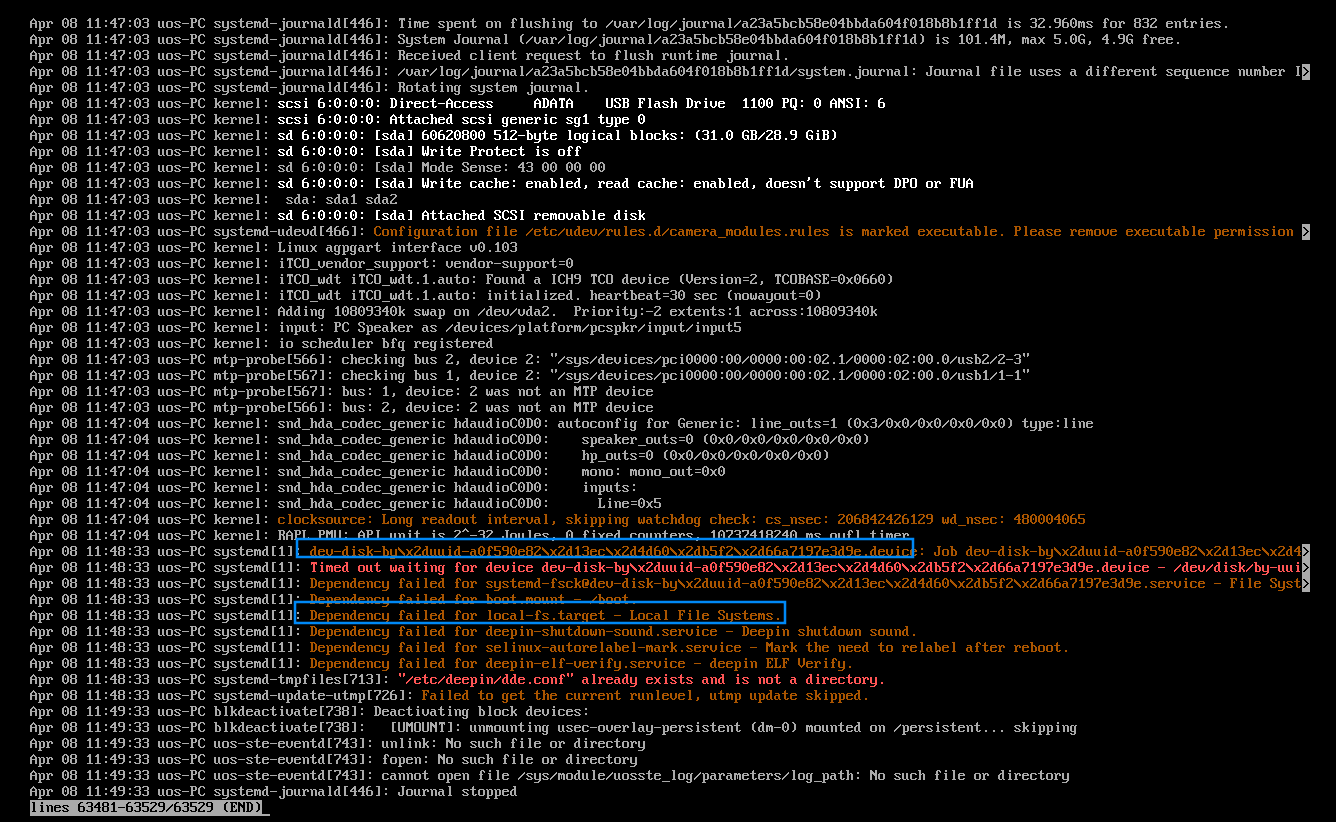Click the truncation marker on the dev-disk Job line

(1304, 552)
